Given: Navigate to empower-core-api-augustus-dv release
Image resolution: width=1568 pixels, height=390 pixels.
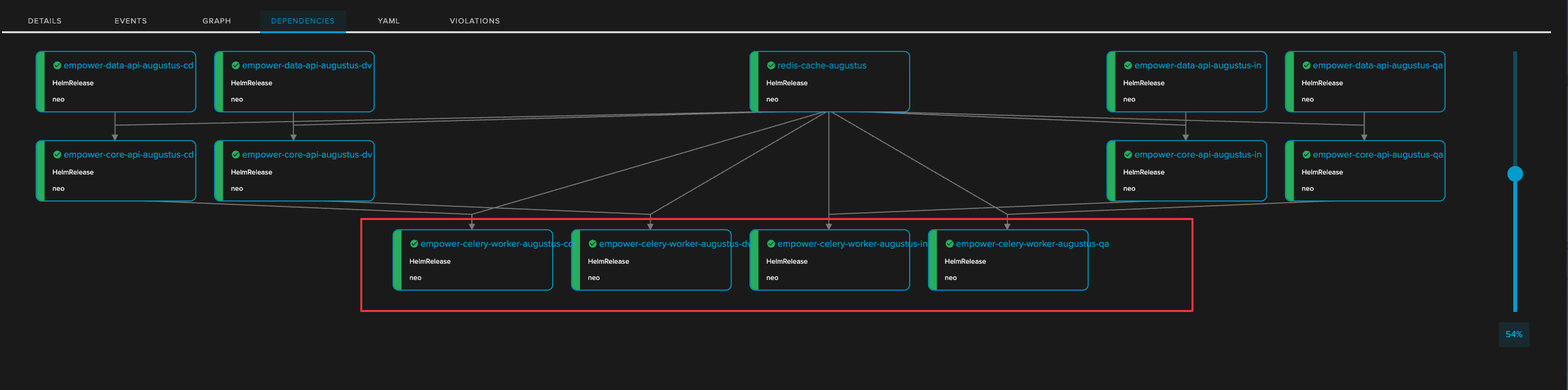Looking at the screenshot, I should tap(307, 155).
